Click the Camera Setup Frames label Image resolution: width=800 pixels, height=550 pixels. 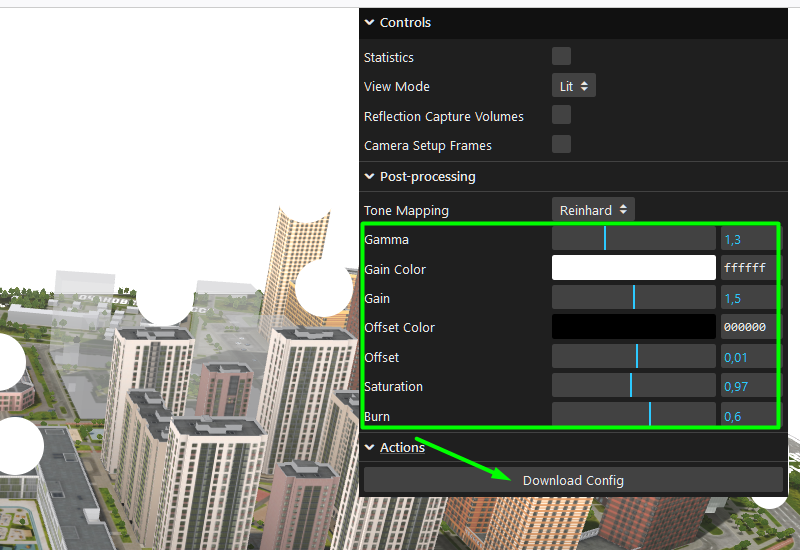428,146
